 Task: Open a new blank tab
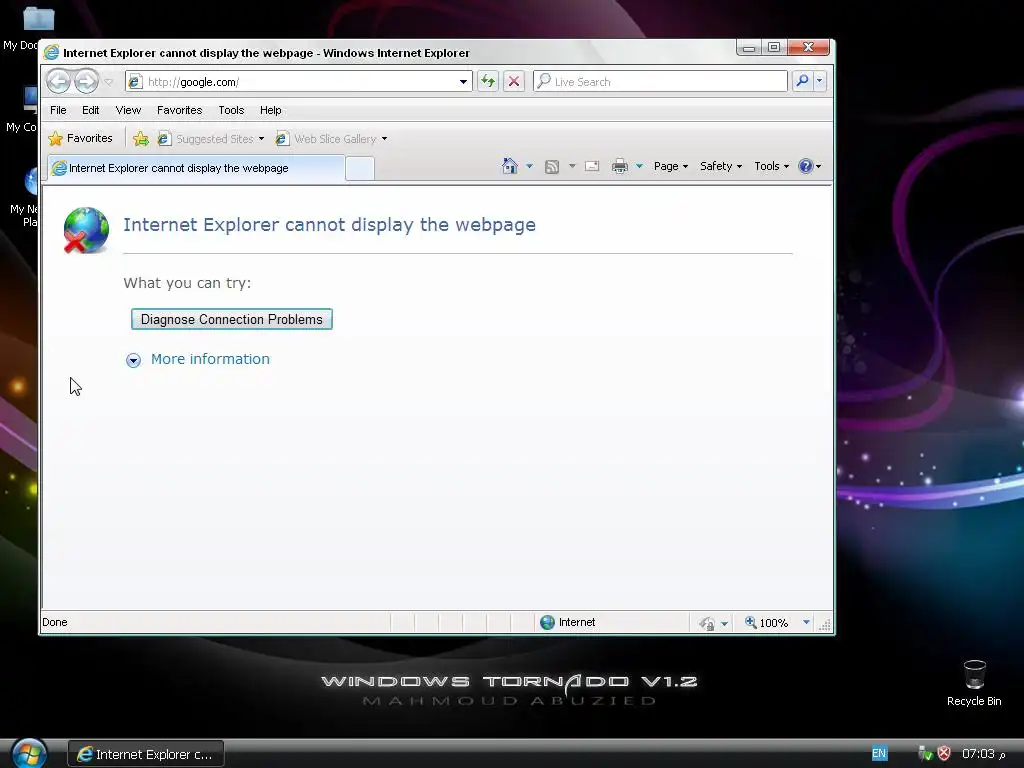click(x=360, y=168)
